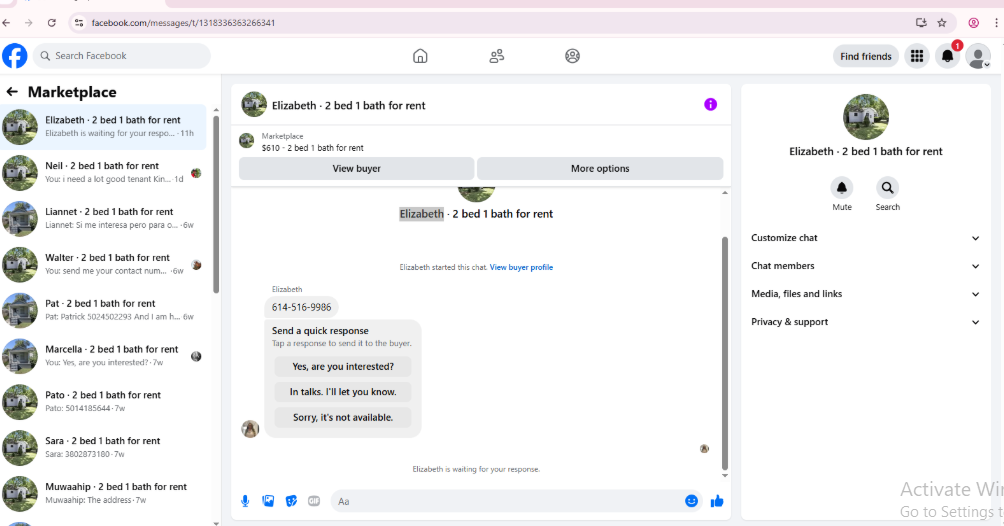This screenshot has height=526, width=1004.
Task: Click the purple conversation info icon
Action: tap(710, 104)
